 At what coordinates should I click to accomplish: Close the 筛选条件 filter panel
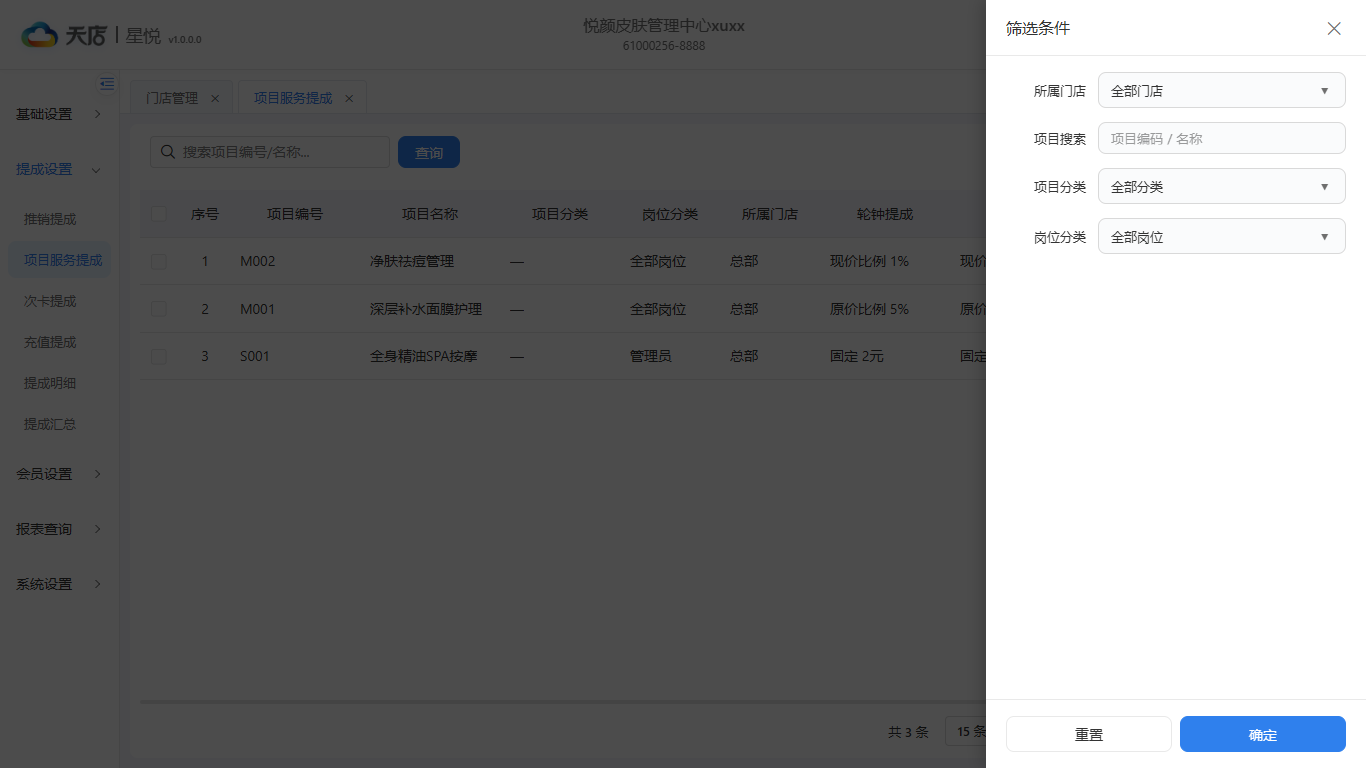tap(1334, 28)
